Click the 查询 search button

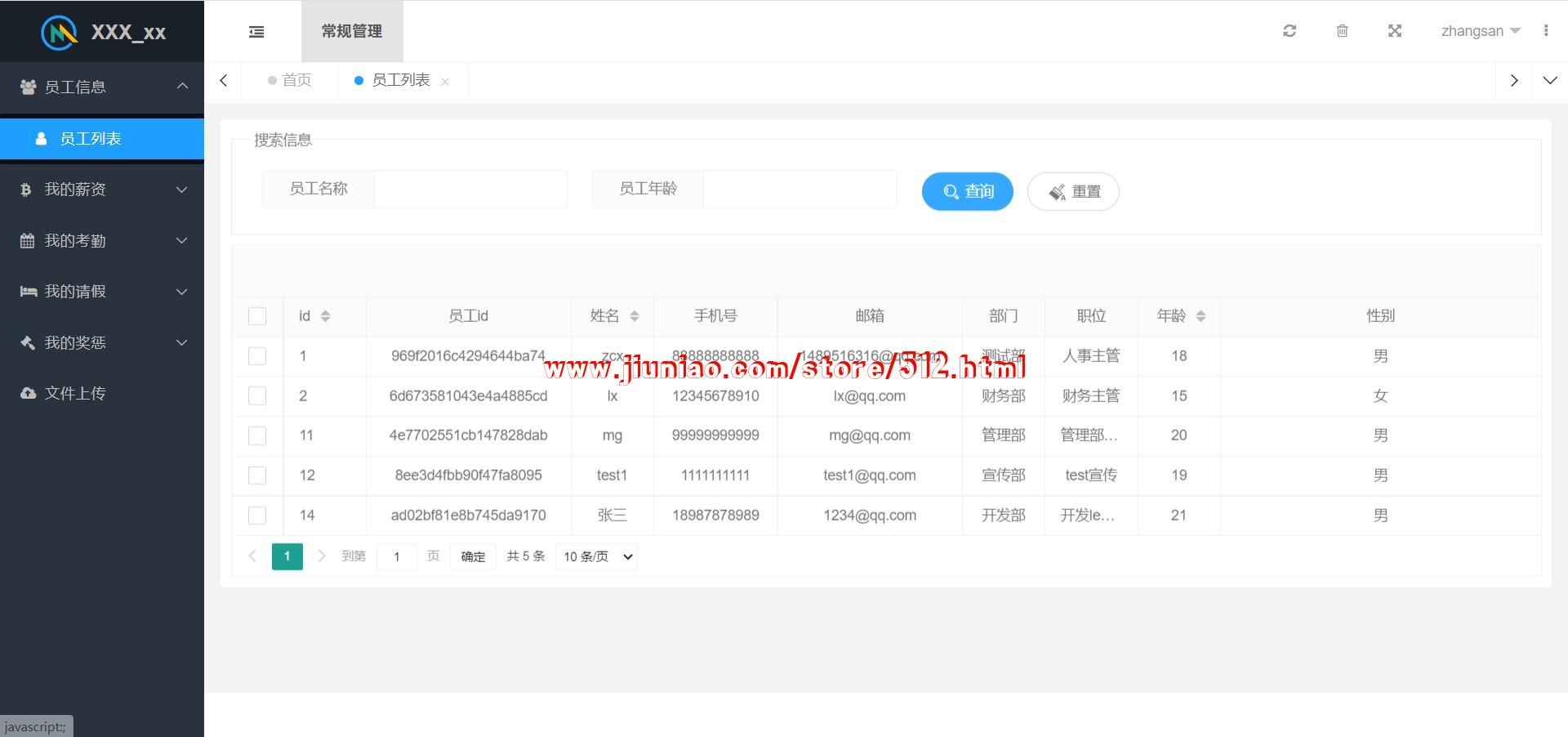[x=967, y=191]
